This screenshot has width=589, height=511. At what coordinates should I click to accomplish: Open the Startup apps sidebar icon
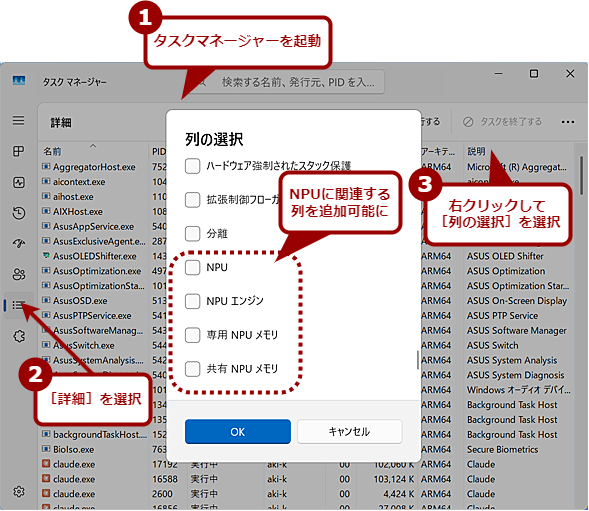click(x=18, y=244)
